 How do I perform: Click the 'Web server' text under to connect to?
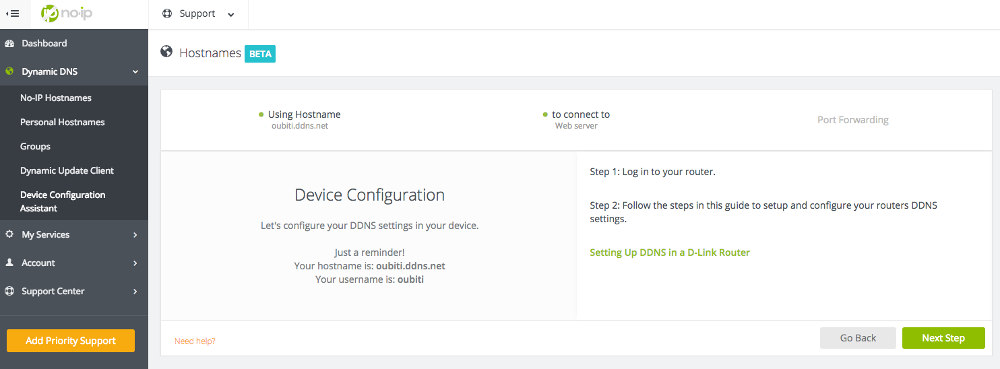coord(576,126)
